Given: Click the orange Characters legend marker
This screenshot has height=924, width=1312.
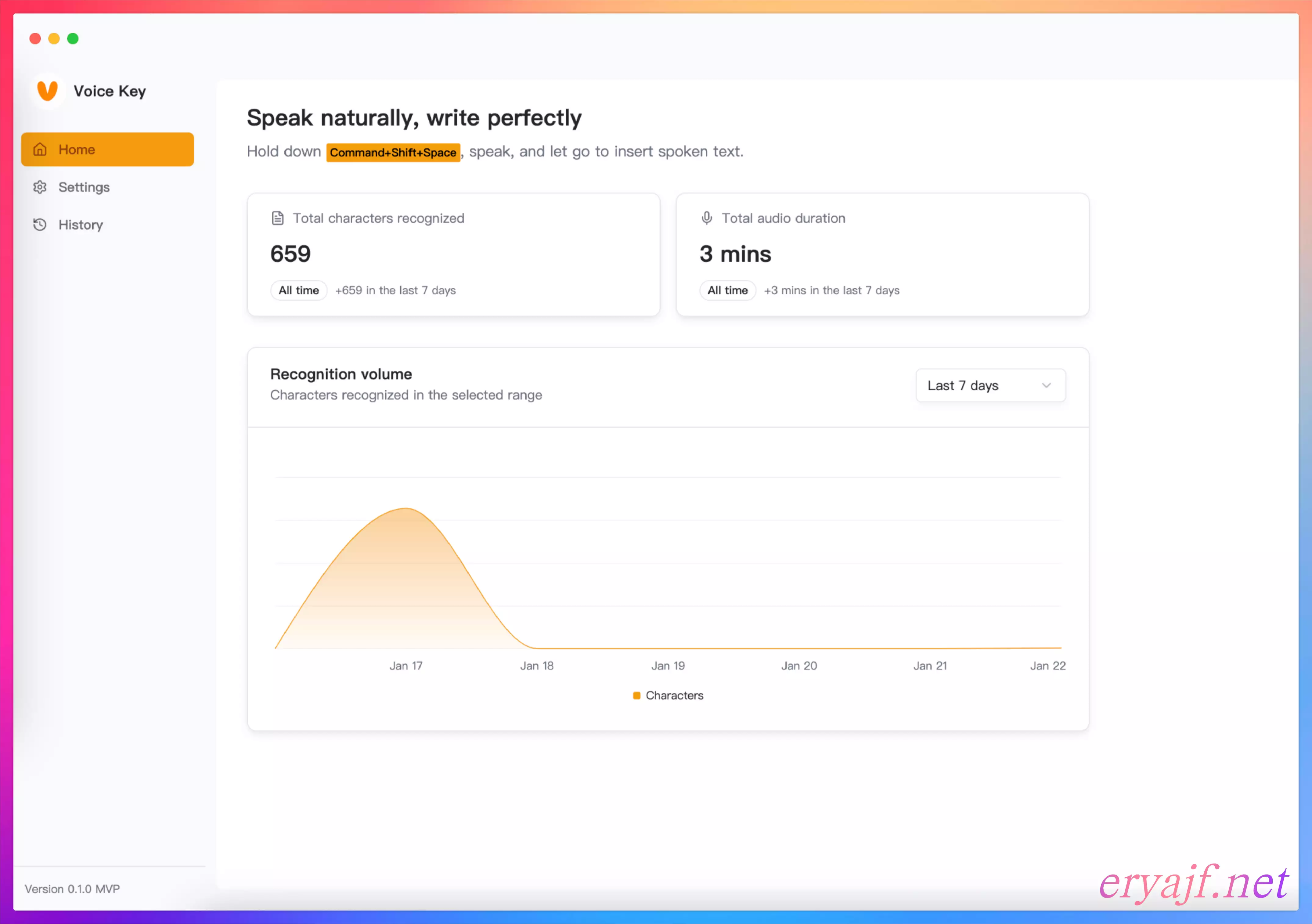Looking at the screenshot, I should (x=636, y=695).
